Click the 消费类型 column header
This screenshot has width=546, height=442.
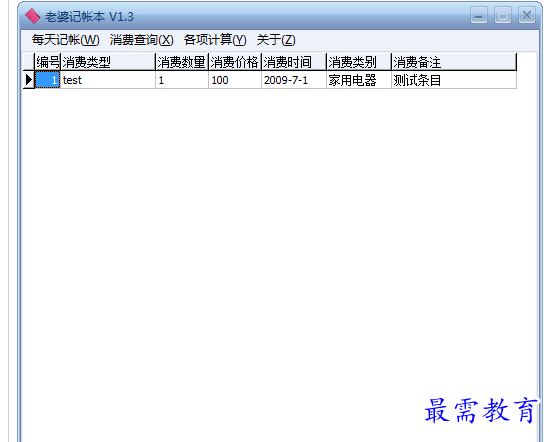click(108, 62)
